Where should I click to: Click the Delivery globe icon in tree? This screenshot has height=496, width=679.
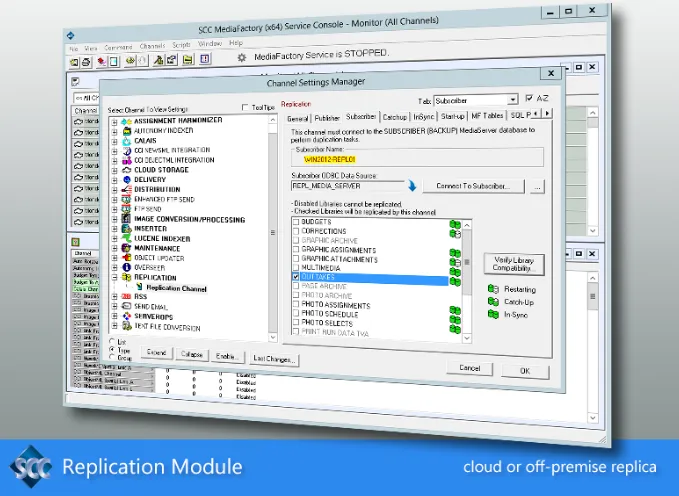126,180
